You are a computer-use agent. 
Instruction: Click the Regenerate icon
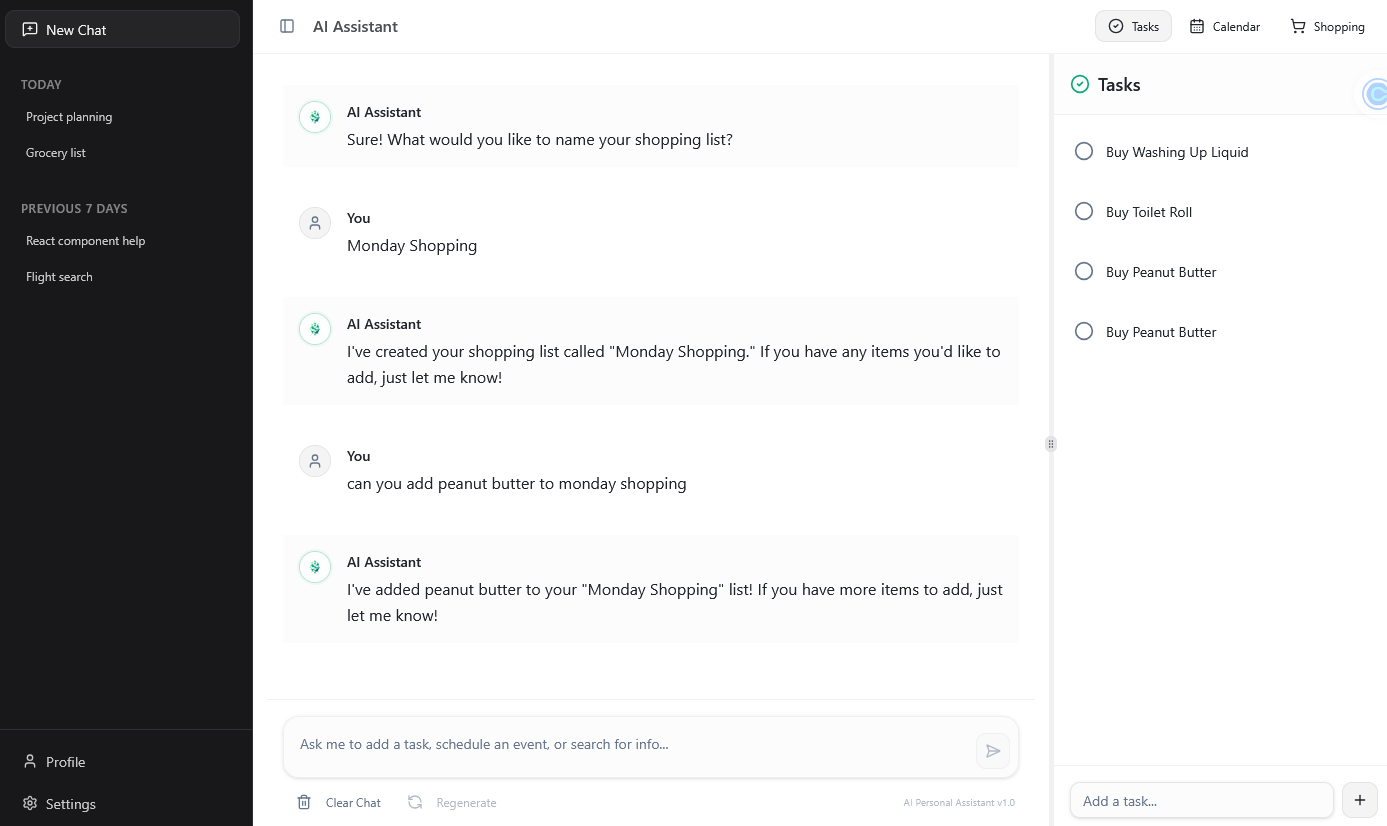click(x=415, y=802)
